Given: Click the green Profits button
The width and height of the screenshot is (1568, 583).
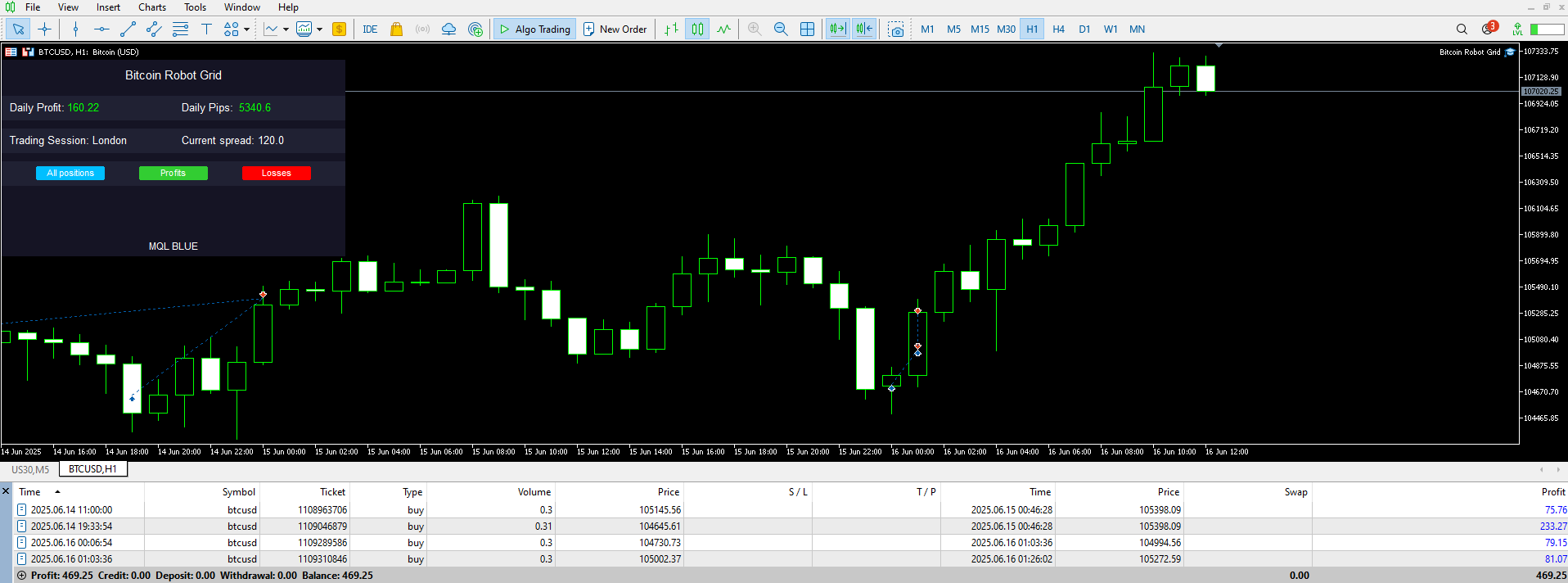Looking at the screenshot, I should pyautogui.click(x=173, y=173).
